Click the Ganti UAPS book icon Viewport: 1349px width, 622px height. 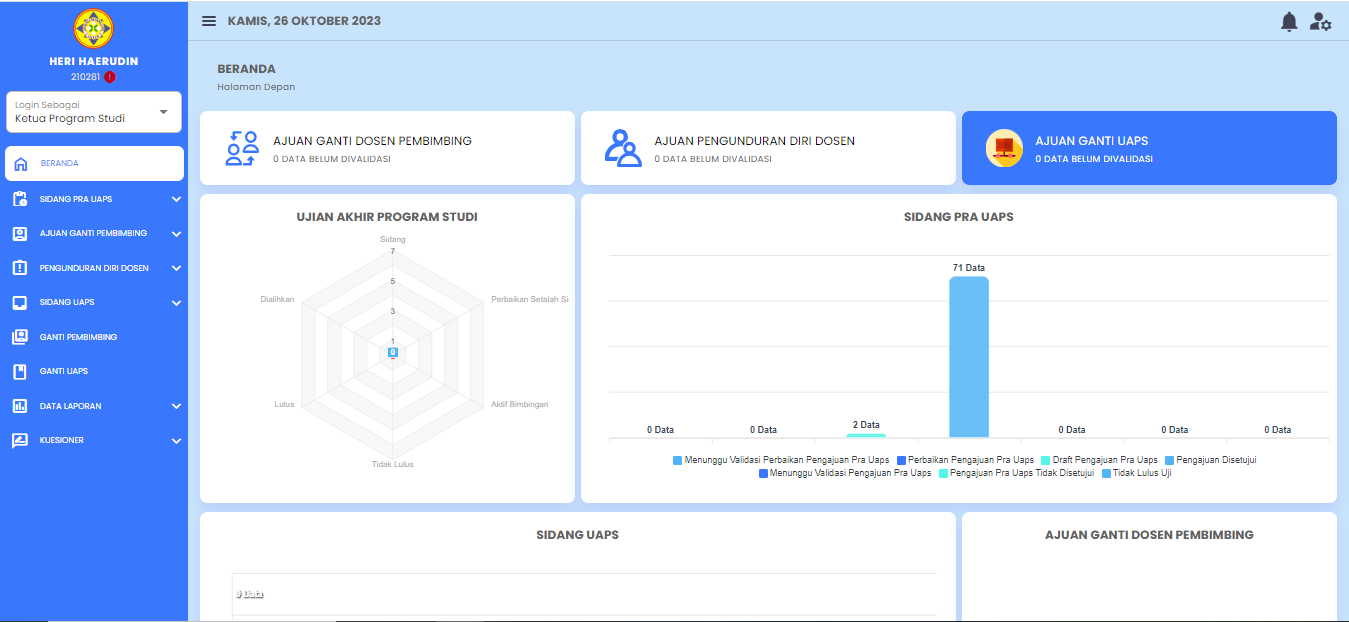pyautogui.click(x=20, y=371)
